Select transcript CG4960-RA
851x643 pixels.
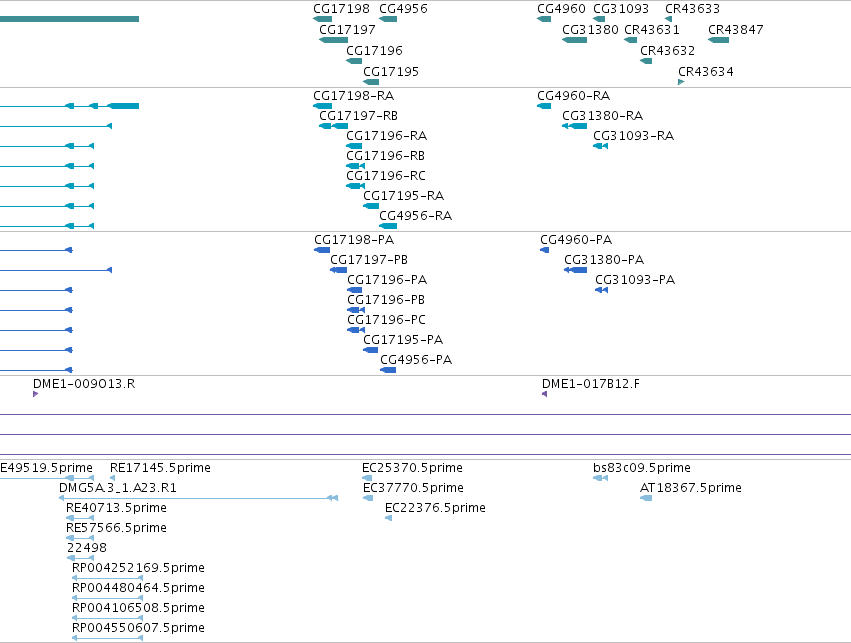coord(544,106)
